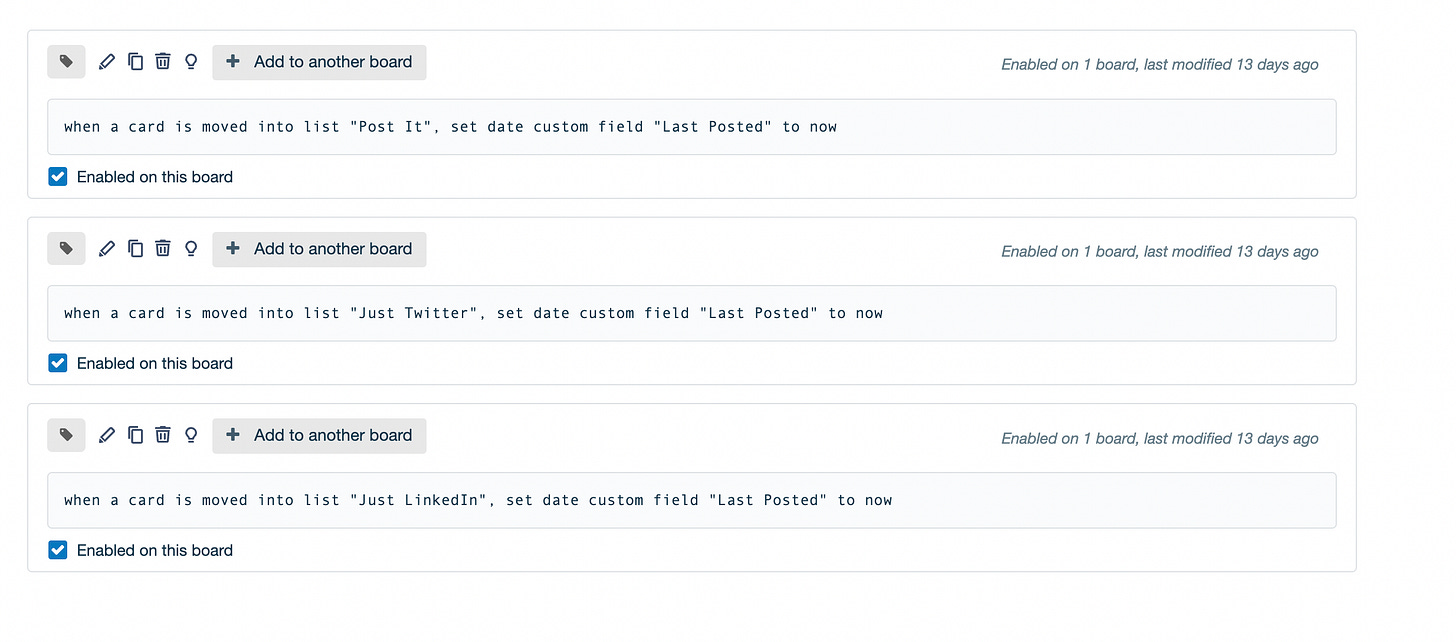Delete the "Just Twitter" rule with the trash icon

(x=163, y=249)
